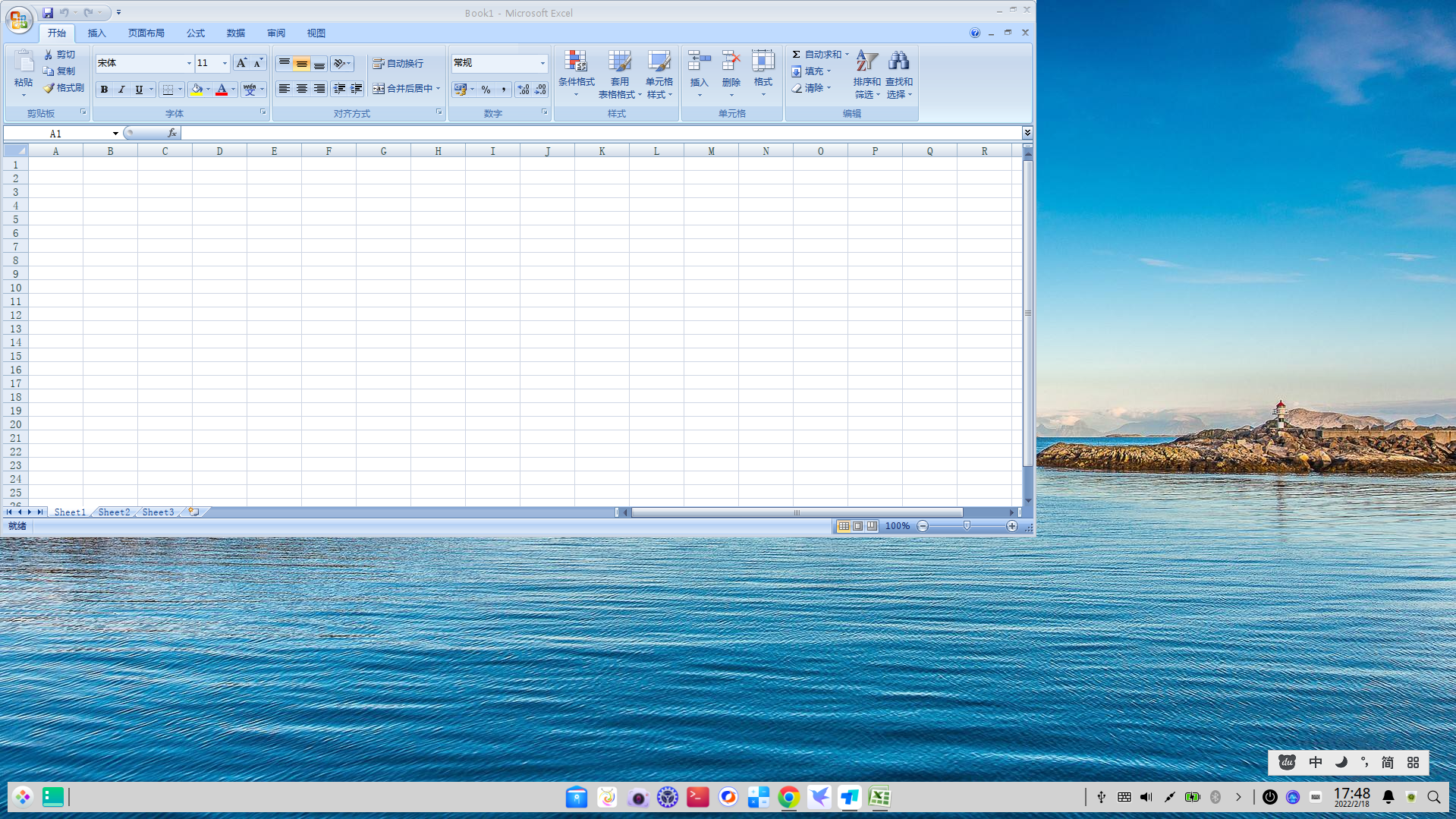Click Sort and Filter (排序和筛选) icon
Screen dimensions: 1456x819
pyautogui.click(x=866, y=74)
